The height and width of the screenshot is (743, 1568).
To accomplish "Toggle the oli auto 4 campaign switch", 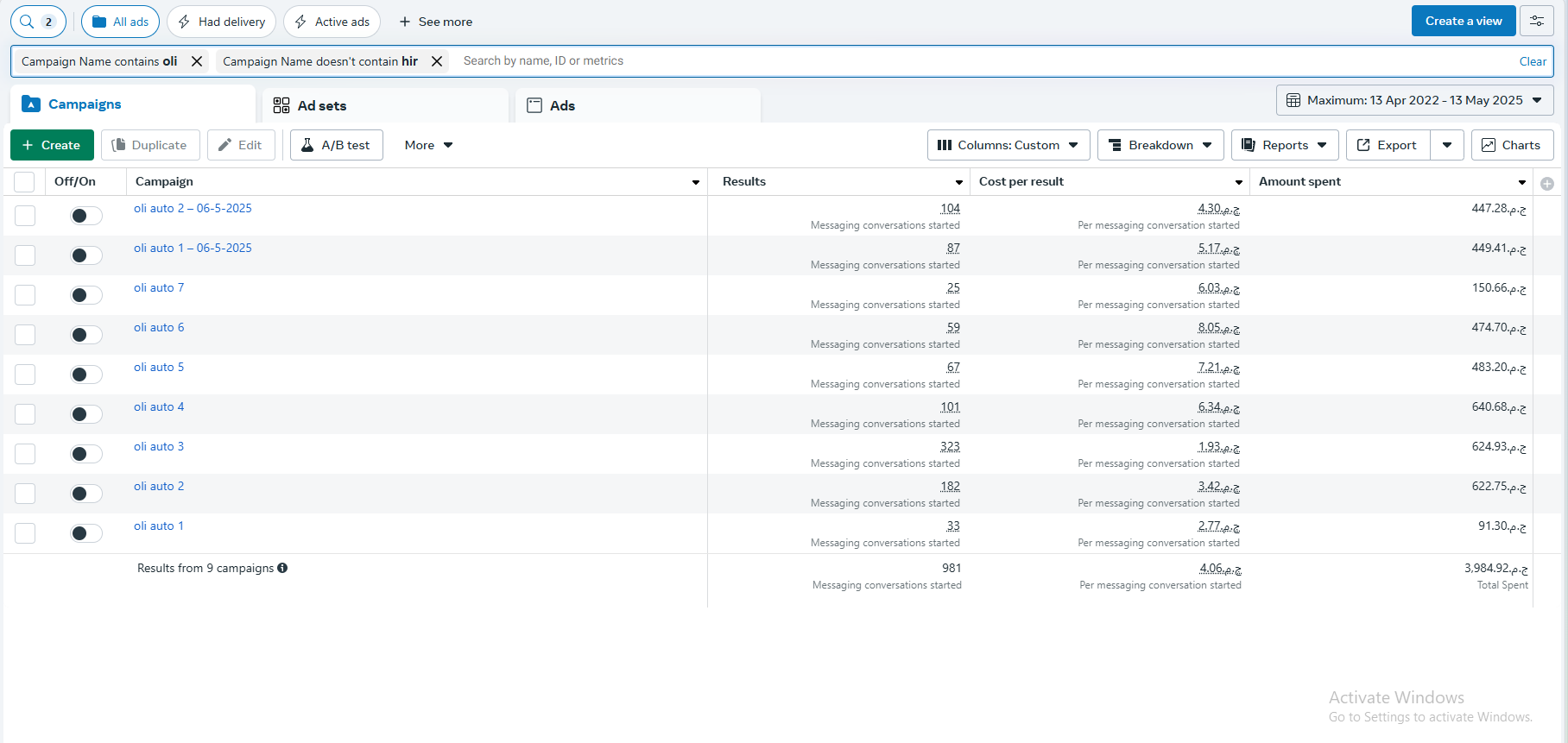I will [x=86, y=414].
